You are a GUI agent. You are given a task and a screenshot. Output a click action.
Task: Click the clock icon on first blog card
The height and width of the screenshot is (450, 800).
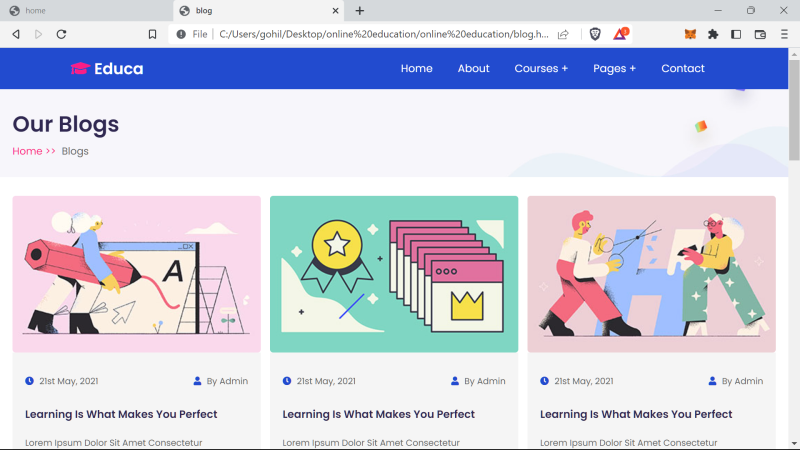coord(30,381)
